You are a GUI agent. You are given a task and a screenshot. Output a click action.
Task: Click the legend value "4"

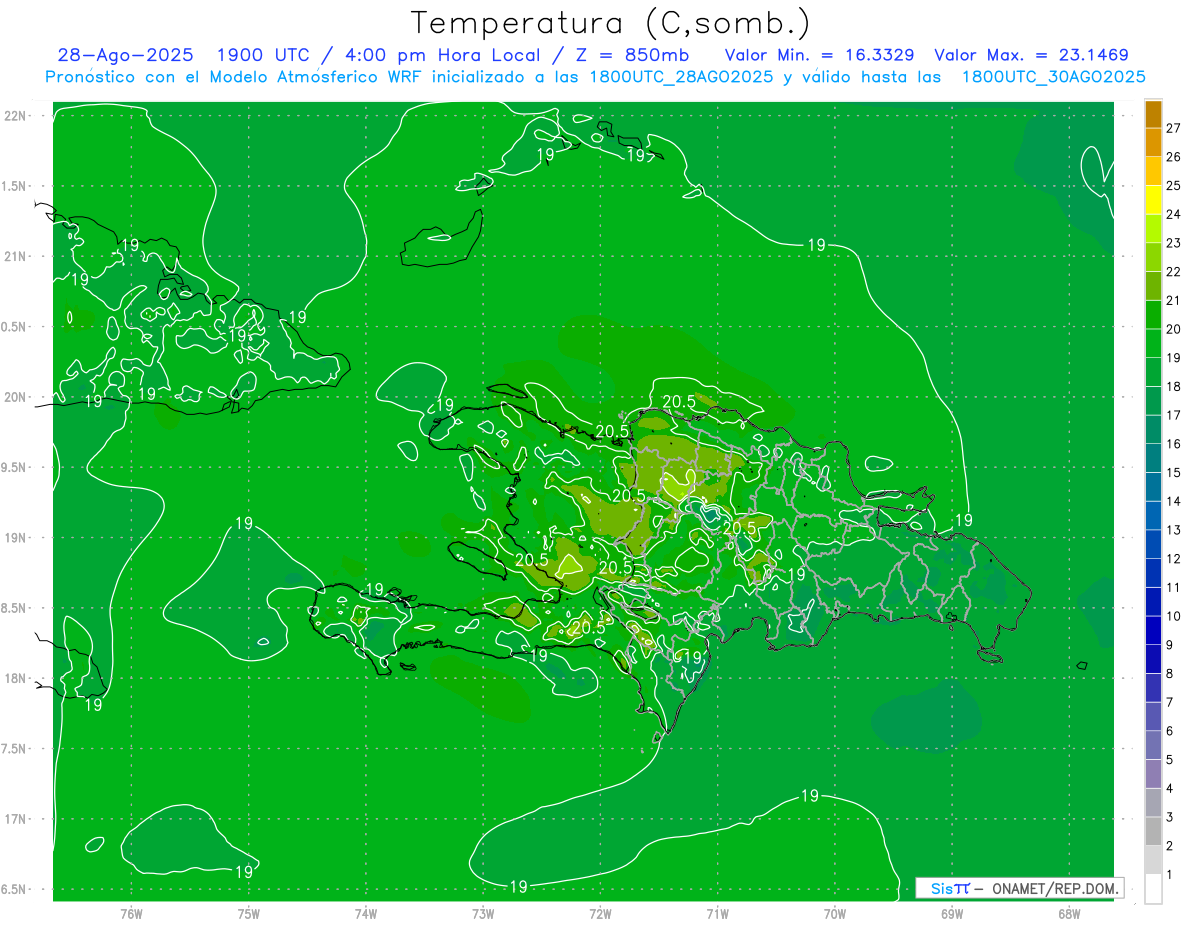[x=1170, y=789]
